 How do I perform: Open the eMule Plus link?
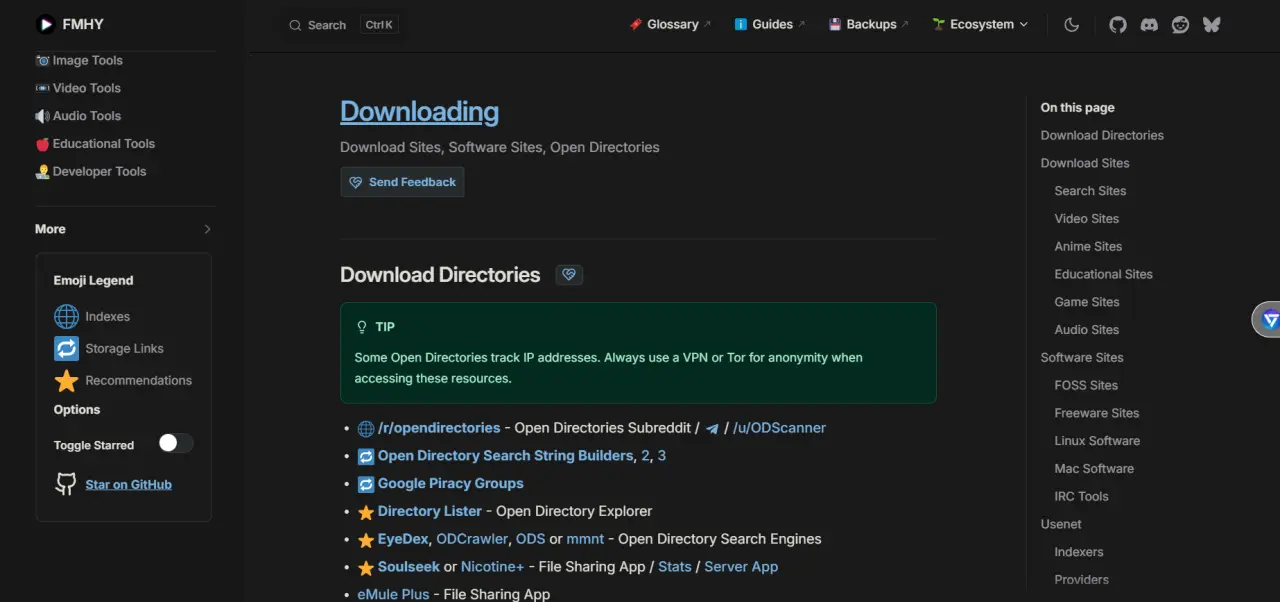coord(393,594)
